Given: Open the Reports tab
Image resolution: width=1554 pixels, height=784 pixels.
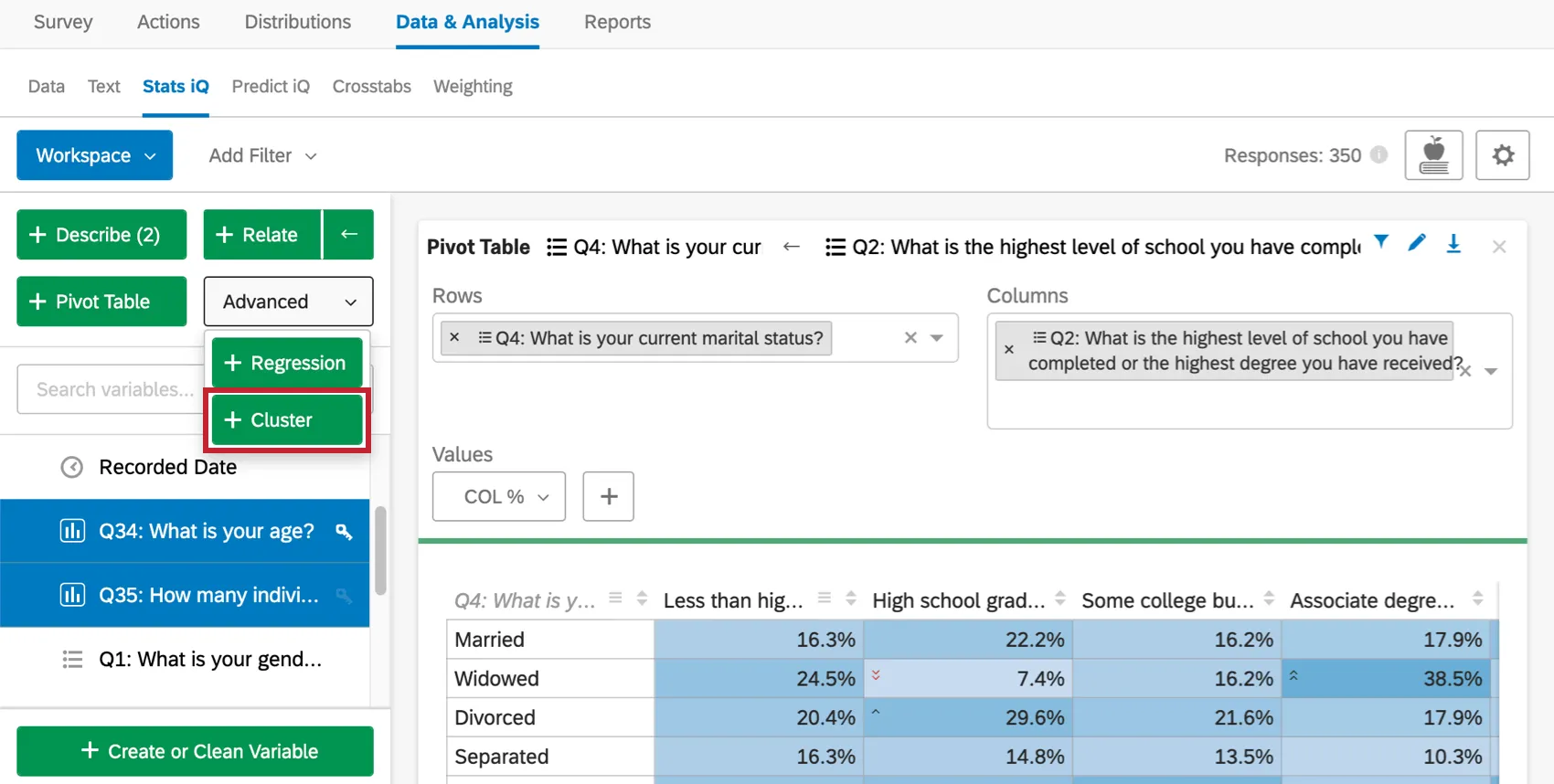Looking at the screenshot, I should point(617,22).
